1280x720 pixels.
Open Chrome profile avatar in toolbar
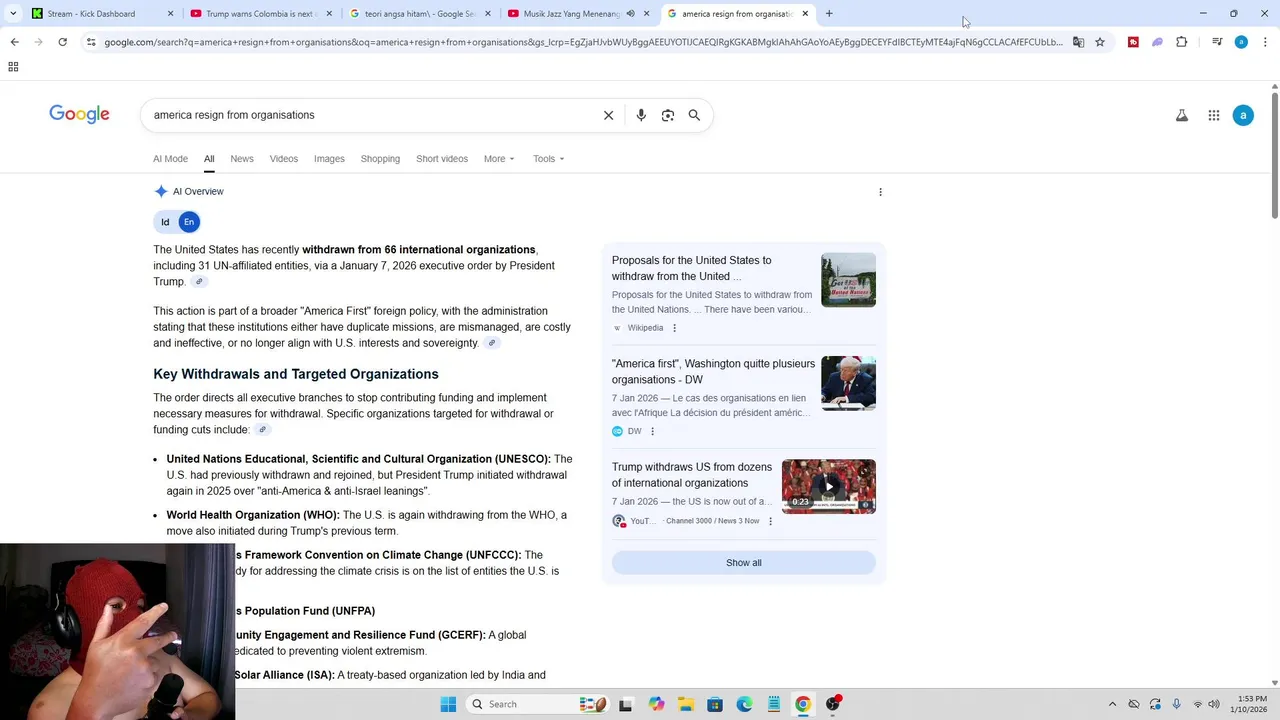pos(1241,42)
